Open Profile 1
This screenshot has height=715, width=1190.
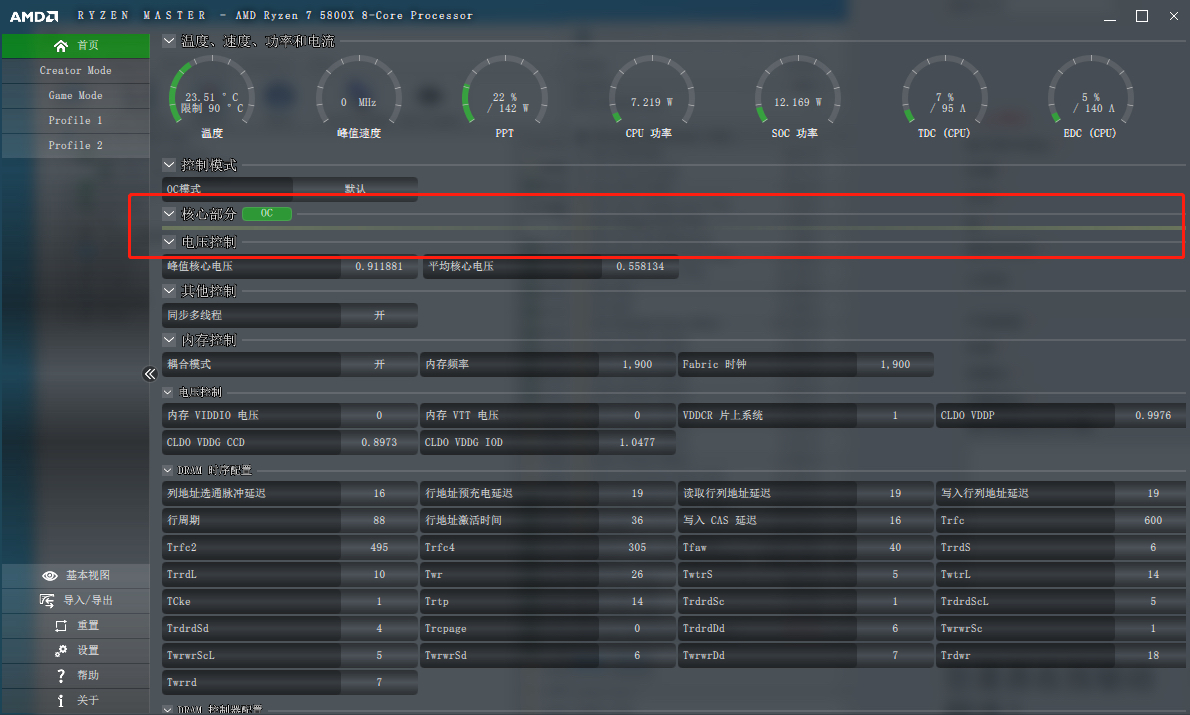click(x=76, y=121)
